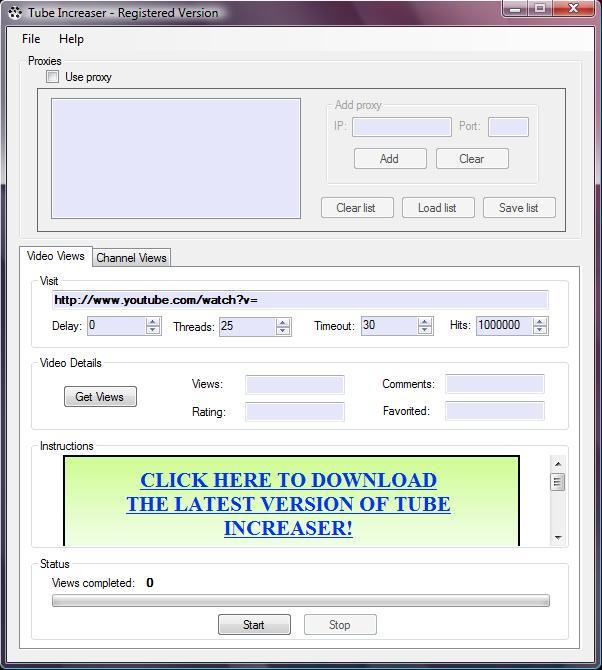Click the Save list button
This screenshot has width=602, height=670.
point(519,208)
